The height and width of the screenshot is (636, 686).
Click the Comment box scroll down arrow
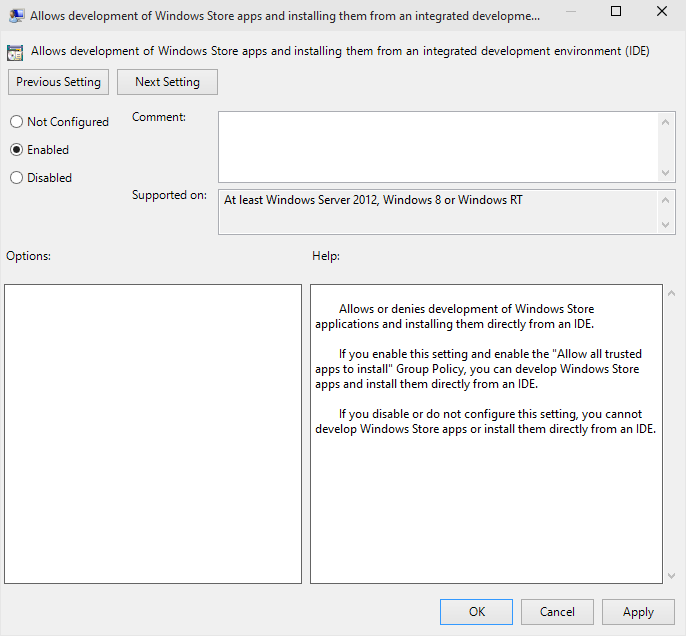[x=665, y=173]
